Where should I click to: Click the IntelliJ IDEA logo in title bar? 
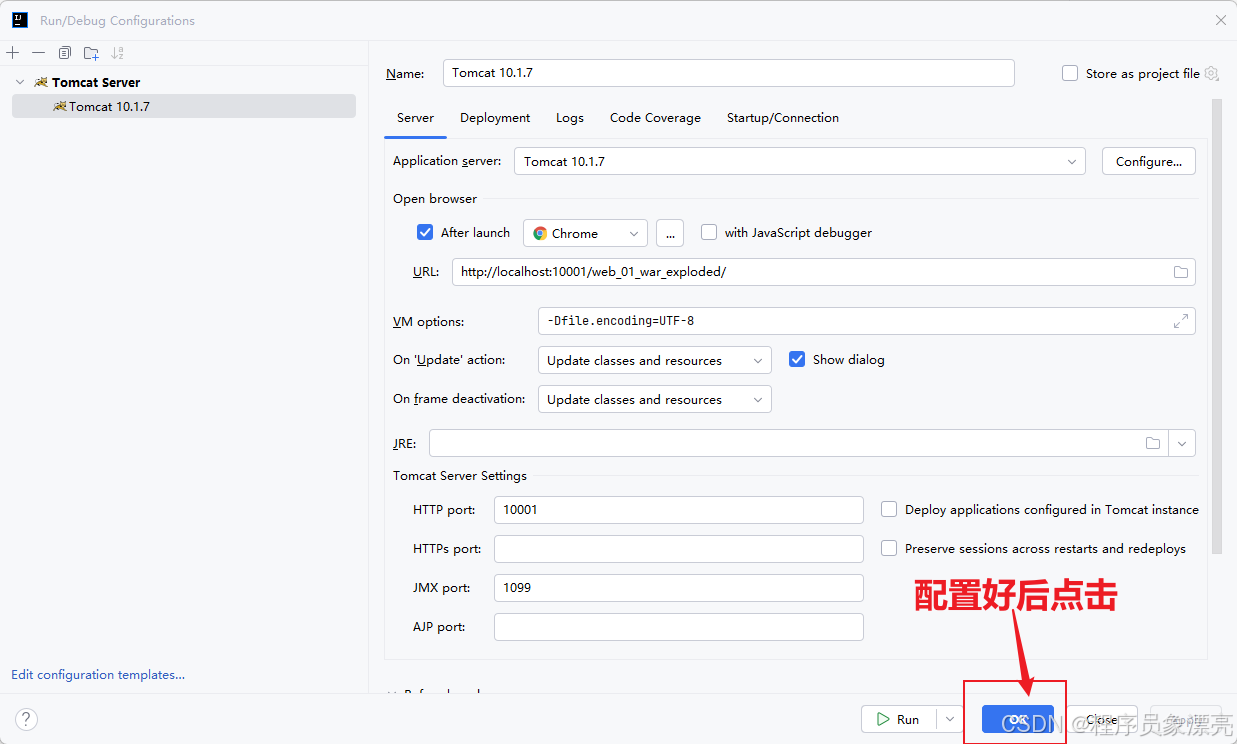click(20, 20)
